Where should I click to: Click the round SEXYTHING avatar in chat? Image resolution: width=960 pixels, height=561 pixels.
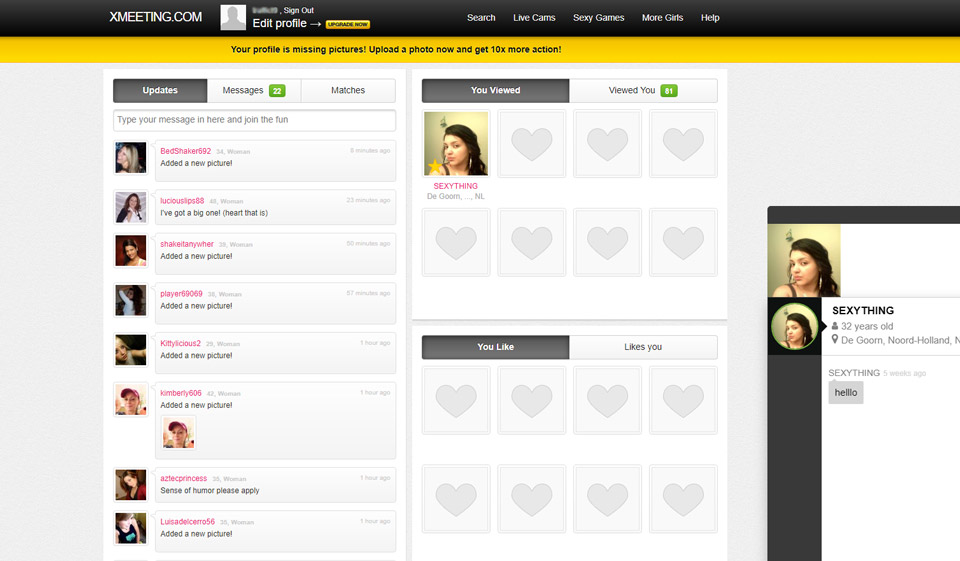pos(795,327)
